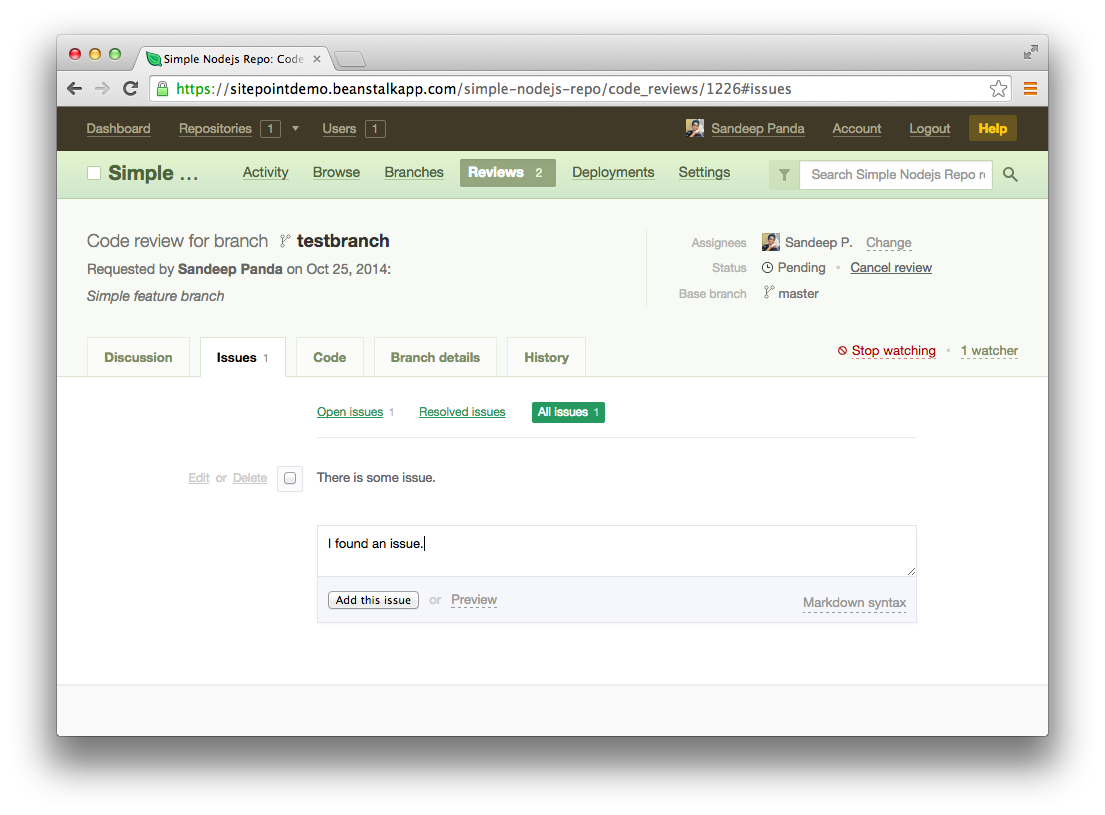Click the assignee avatar next to Sandeep P.

click(770, 242)
